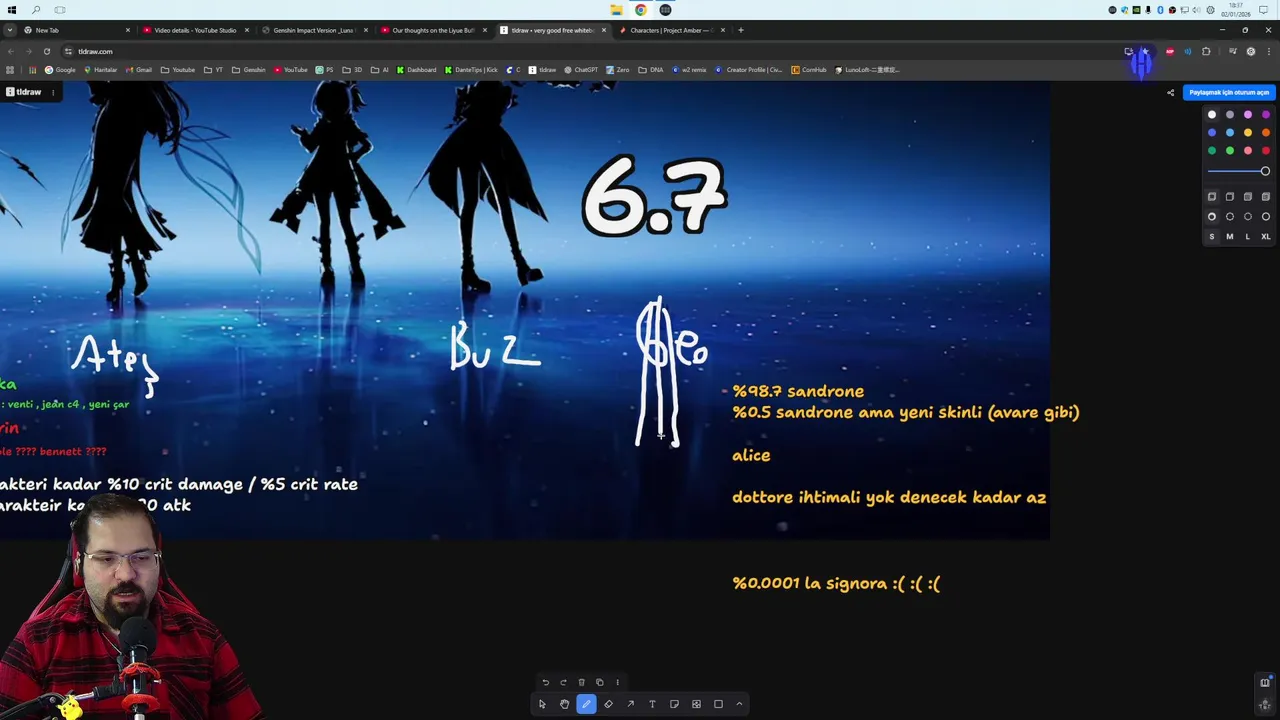
Task: Click the Redo arrow
Action: (x=563, y=682)
